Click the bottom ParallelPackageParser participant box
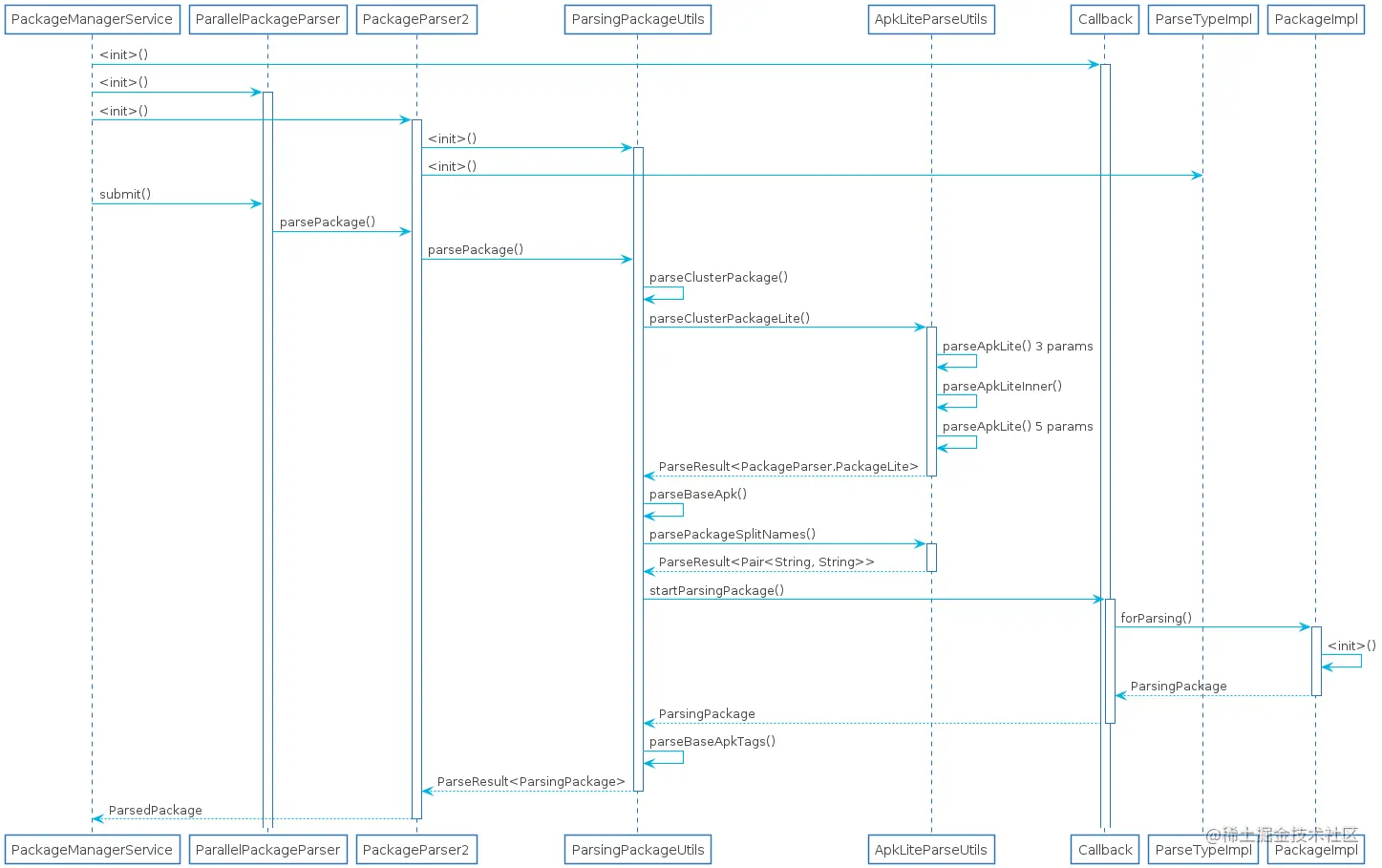 pyautogui.click(x=267, y=850)
